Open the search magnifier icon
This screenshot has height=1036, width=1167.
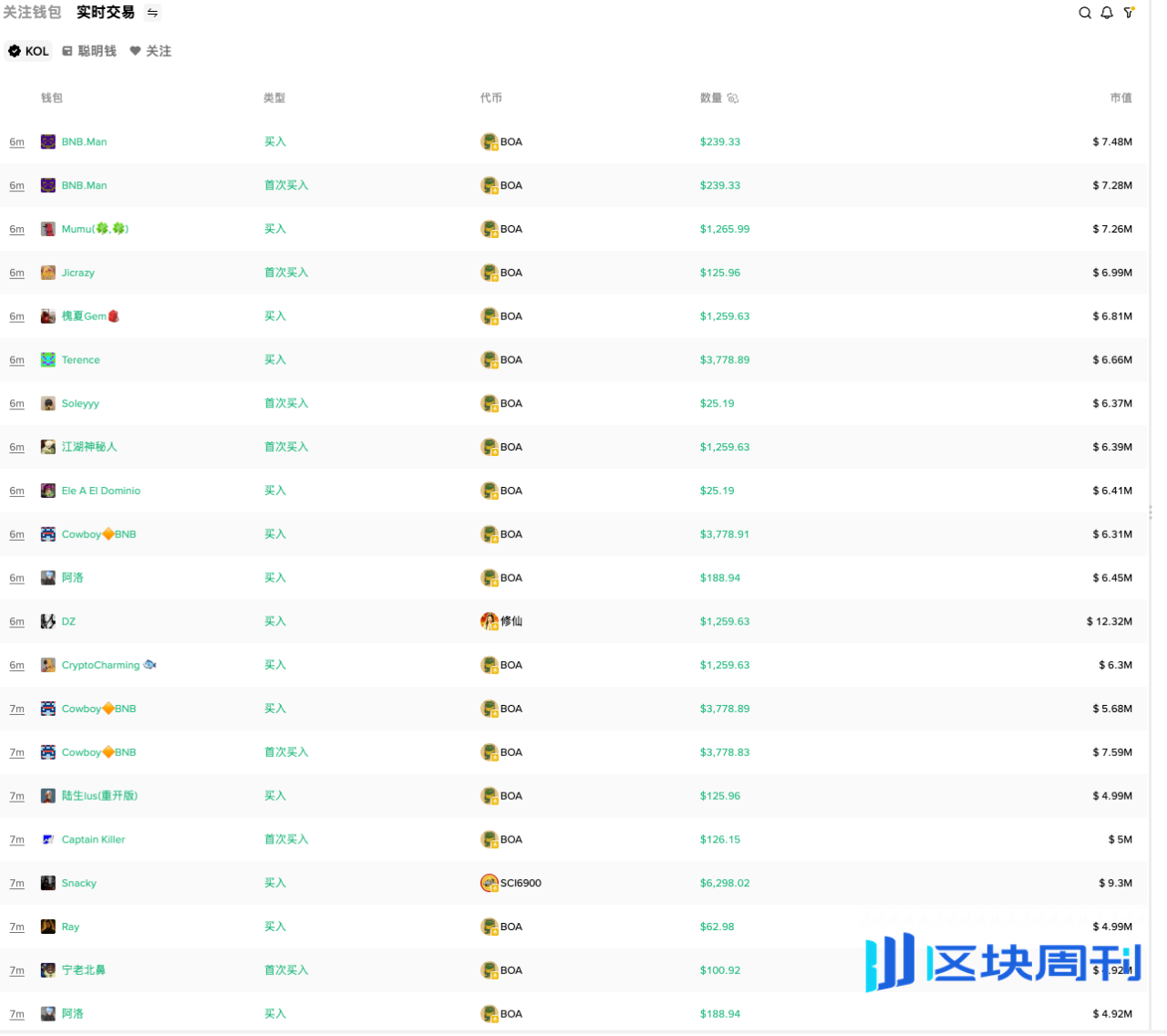pos(1085,13)
